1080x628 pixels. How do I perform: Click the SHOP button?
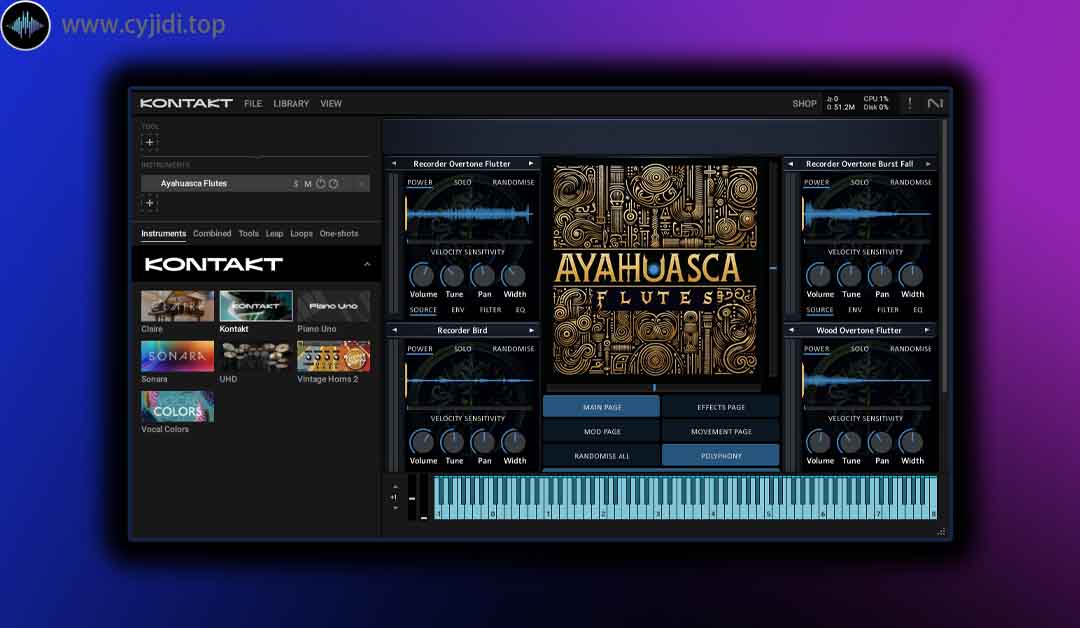click(804, 103)
